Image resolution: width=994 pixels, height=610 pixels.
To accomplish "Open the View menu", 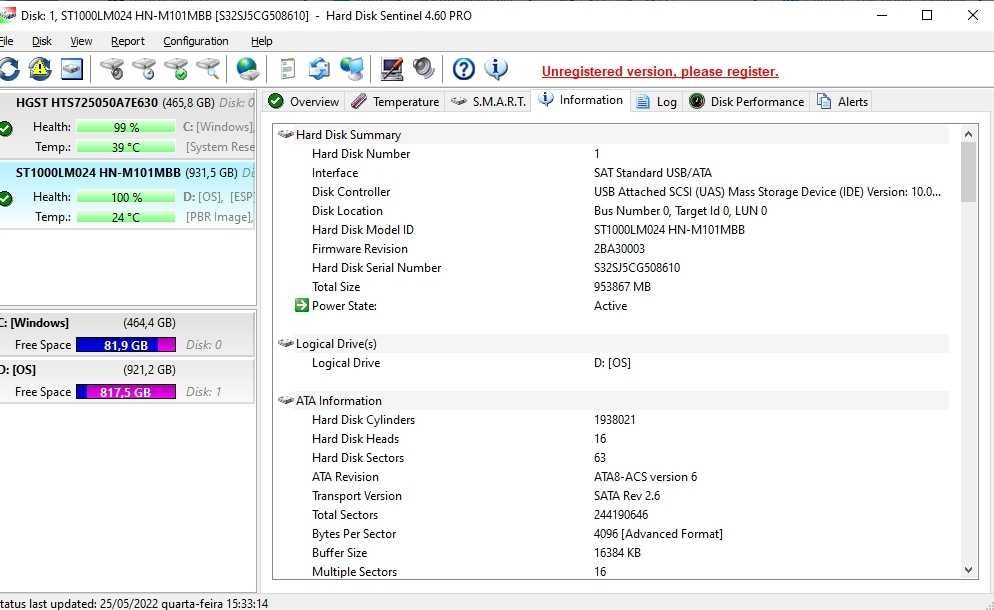I will click(81, 41).
